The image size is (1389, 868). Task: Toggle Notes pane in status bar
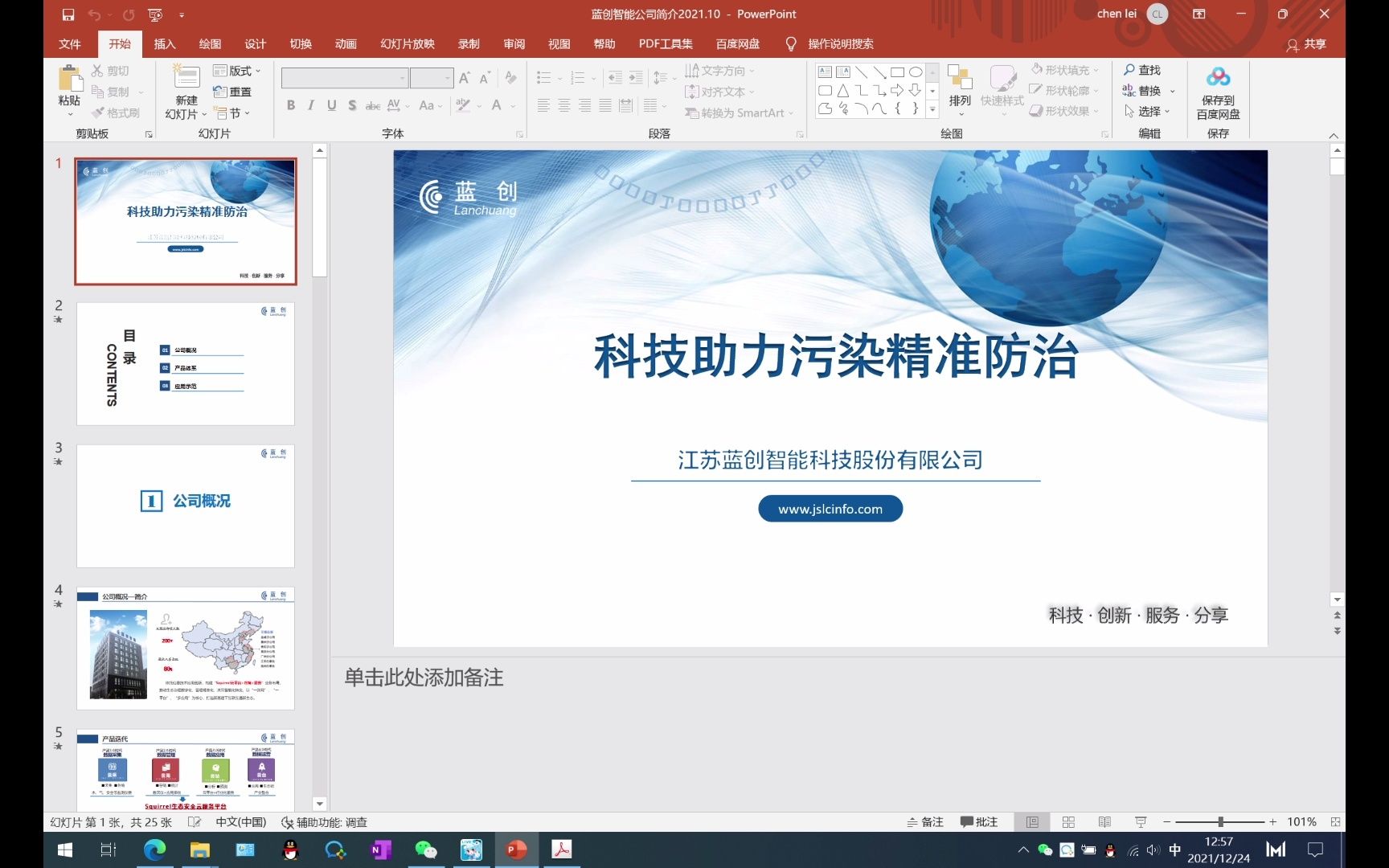tap(925, 822)
